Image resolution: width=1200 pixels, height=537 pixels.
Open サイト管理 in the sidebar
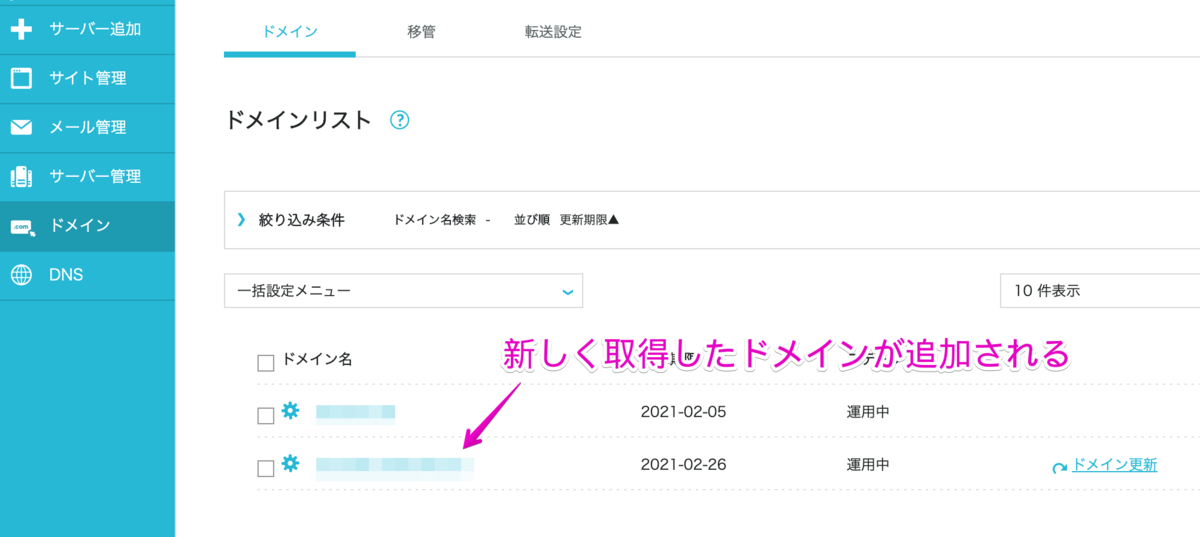pos(87,78)
